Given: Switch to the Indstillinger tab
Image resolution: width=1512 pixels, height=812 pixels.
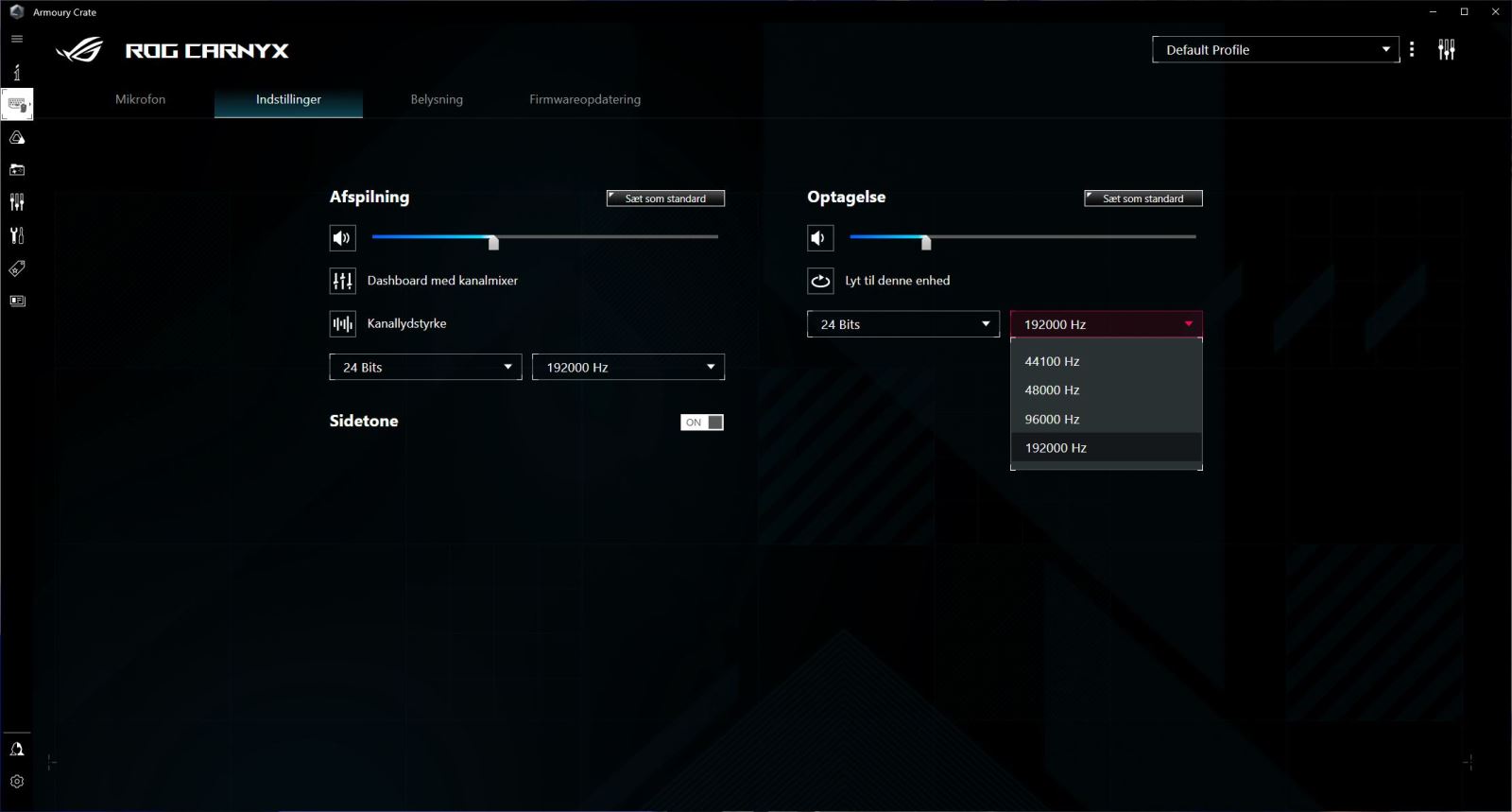Looking at the screenshot, I should coord(288,99).
